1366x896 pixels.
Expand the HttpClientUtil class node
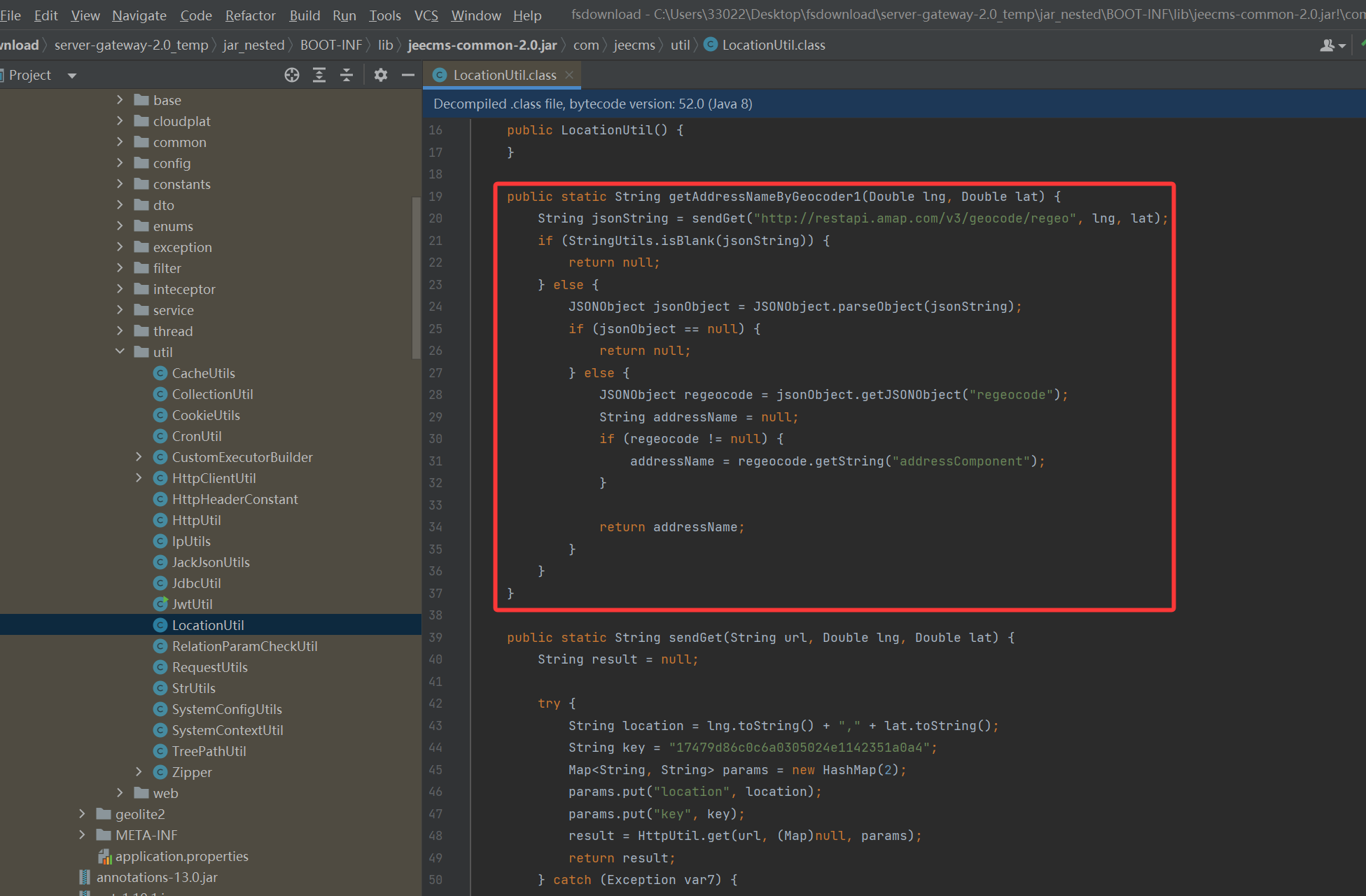point(139,477)
